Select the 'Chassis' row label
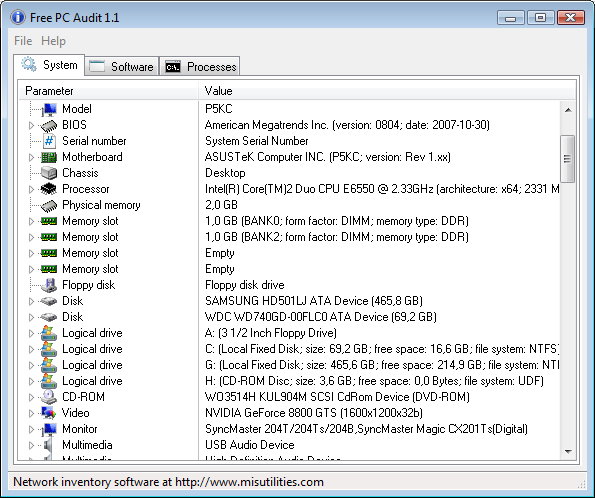The image size is (595, 498). coord(80,173)
